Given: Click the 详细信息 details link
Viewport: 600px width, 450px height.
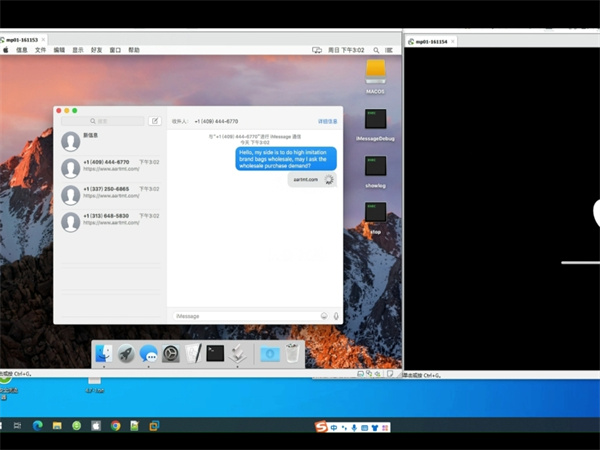Looking at the screenshot, I should point(327,121).
